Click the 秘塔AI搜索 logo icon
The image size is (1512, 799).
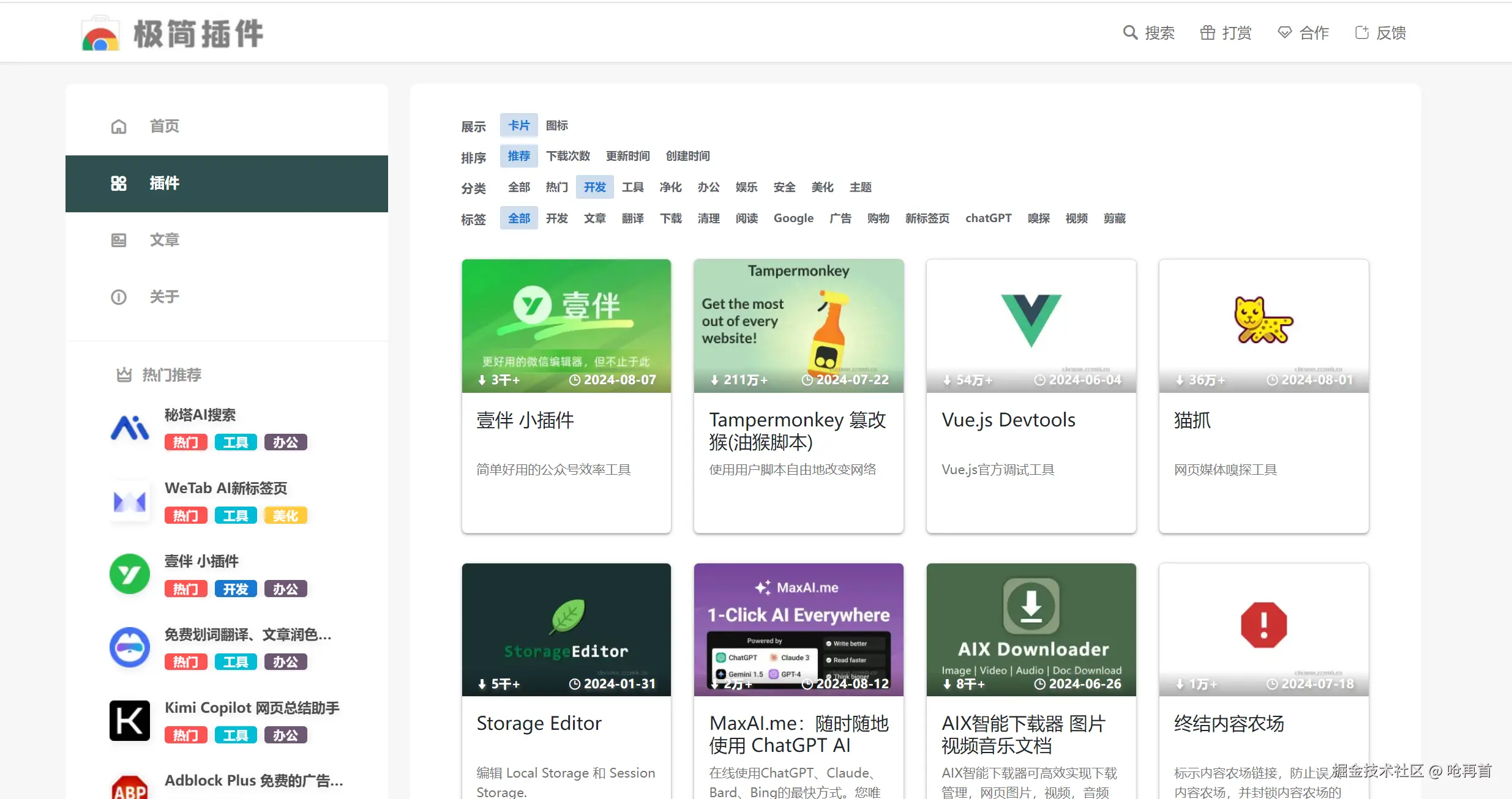click(x=130, y=428)
